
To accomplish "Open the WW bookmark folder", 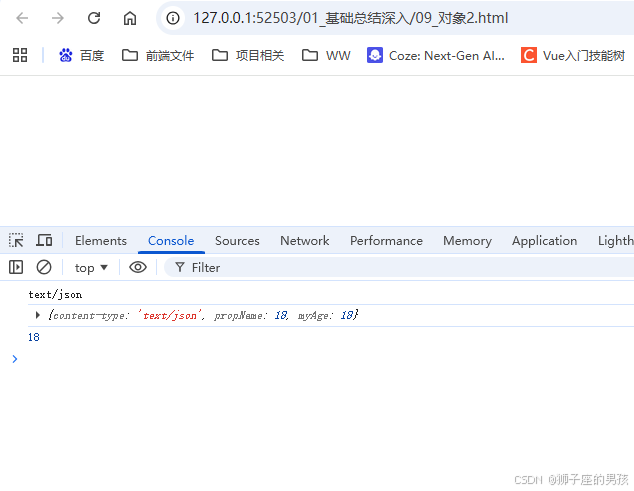I will (x=326, y=55).
